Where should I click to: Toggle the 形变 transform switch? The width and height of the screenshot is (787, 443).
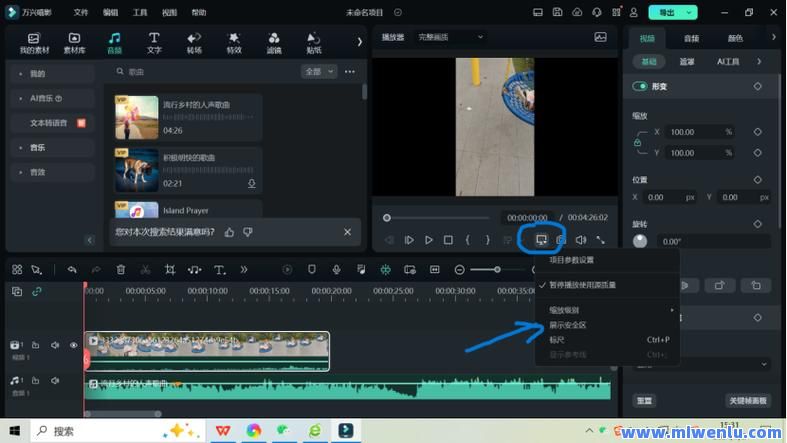640,87
